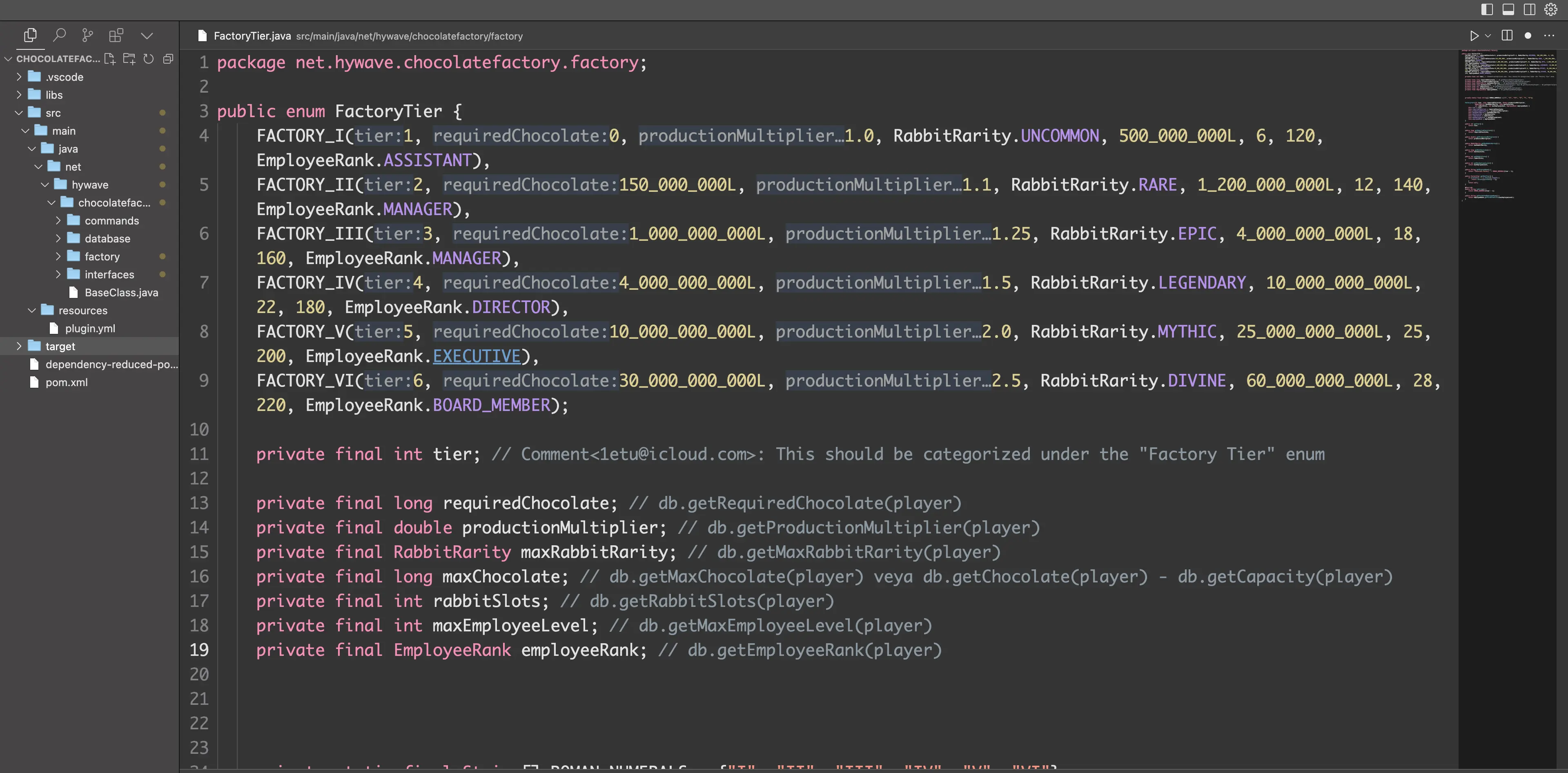Split the editor to the right

1507,35
